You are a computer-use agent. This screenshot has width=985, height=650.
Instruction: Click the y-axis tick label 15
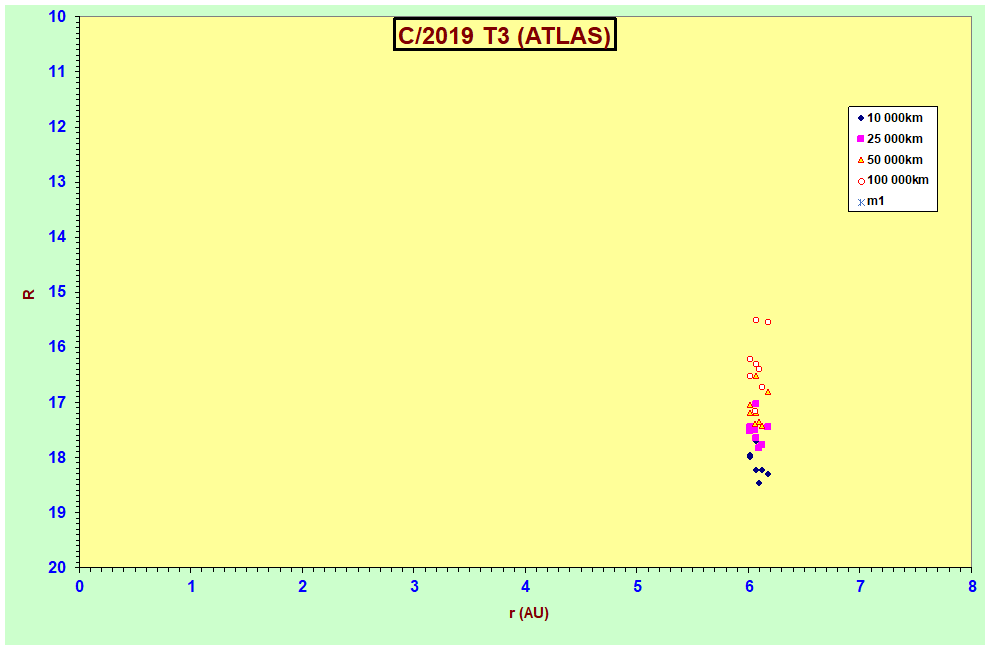(57, 292)
